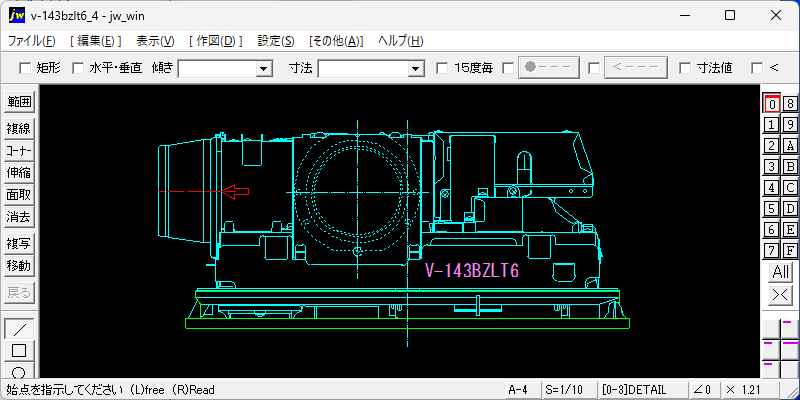This screenshot has height=400, width=800.
Task: Select layer 9 button
Action: (x=790, y=125)
